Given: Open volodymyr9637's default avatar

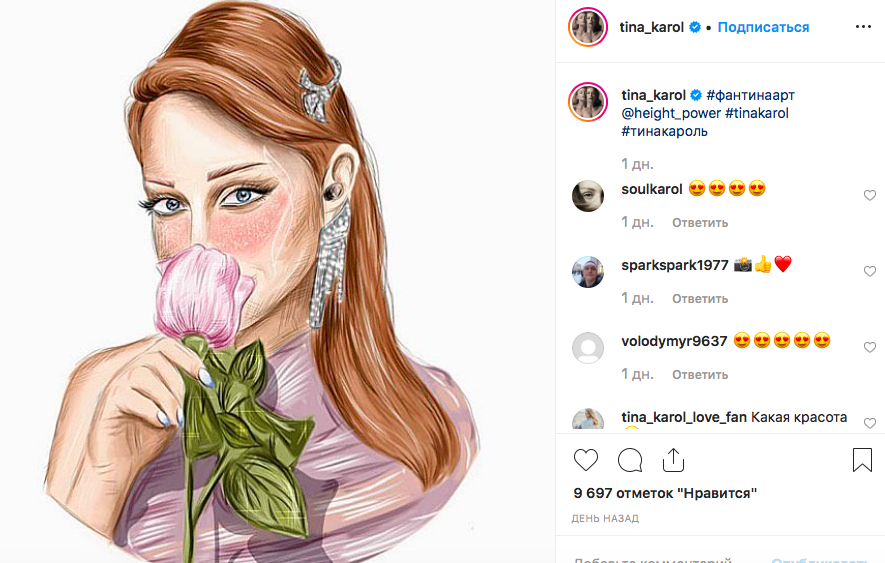Looking at the screenshot, I should click(x=588, y=348).
